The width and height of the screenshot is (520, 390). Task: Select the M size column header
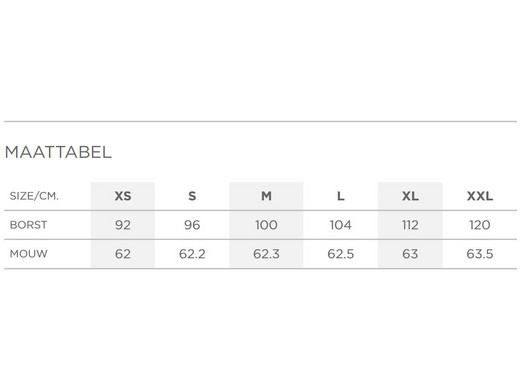(x=266, y=196)
